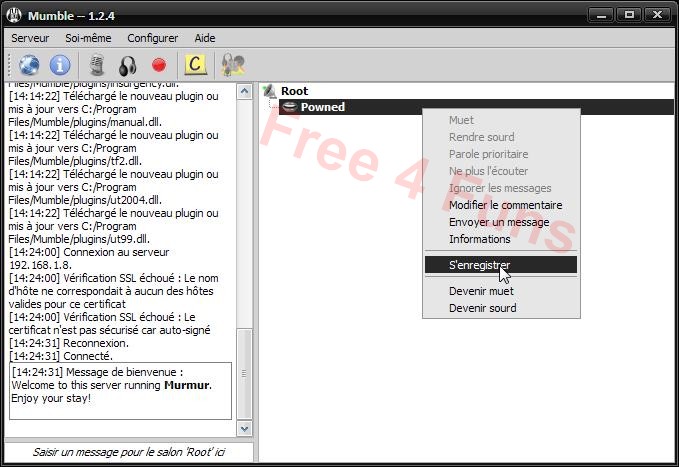Choose Envoyer un message
The width and height of the screenshot is (679, 467).
tap(499, 222)
